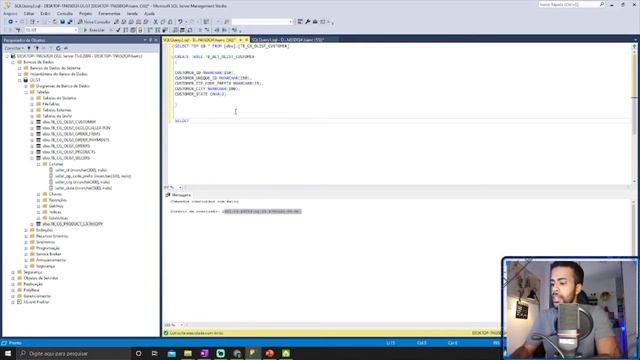Image resolution: width=640 pixels, height=360 pixels.
Task: Collapse the OLIST database node
Action: pos(20,80)
